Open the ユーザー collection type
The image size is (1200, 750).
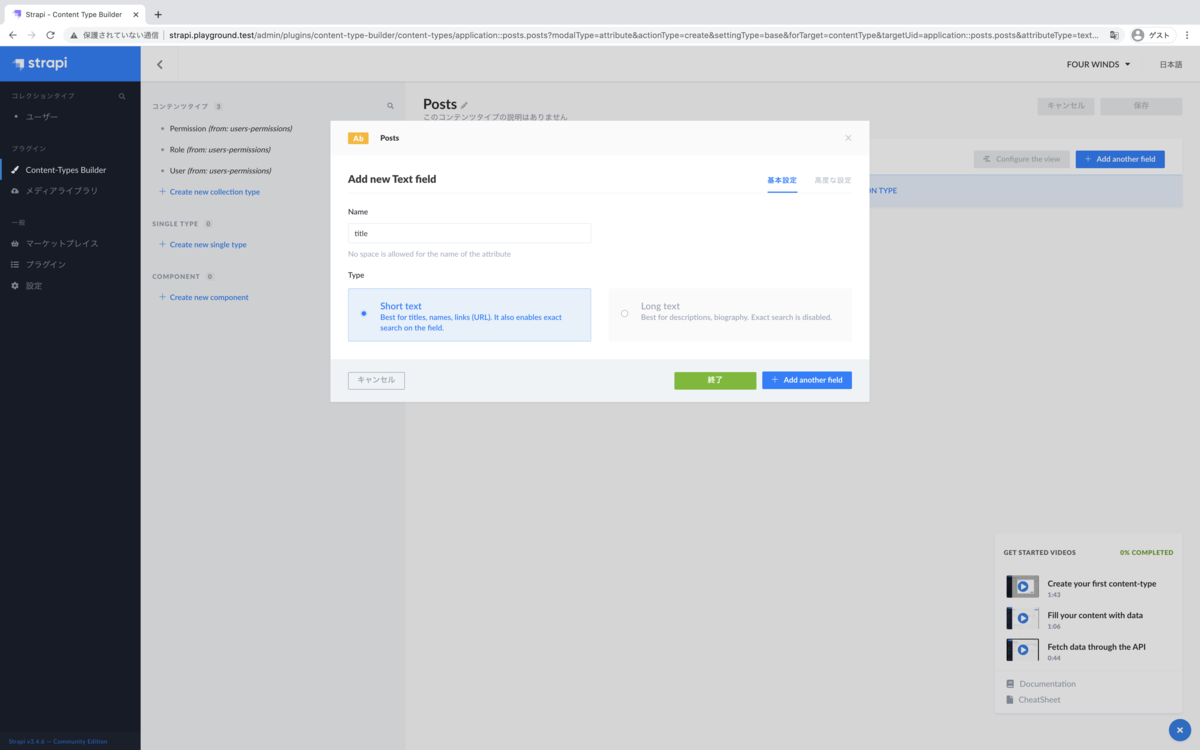pyautogui.click(x=41, y=117)
